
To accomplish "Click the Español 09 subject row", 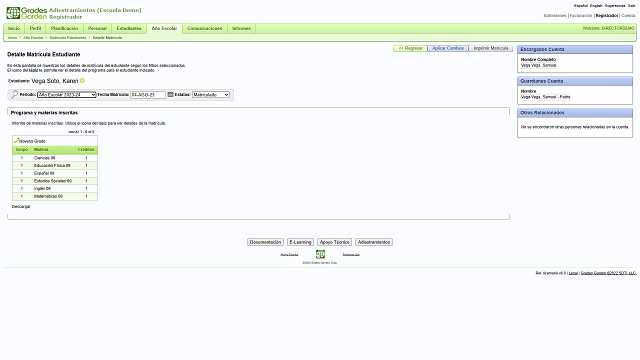I will (55, 173).
